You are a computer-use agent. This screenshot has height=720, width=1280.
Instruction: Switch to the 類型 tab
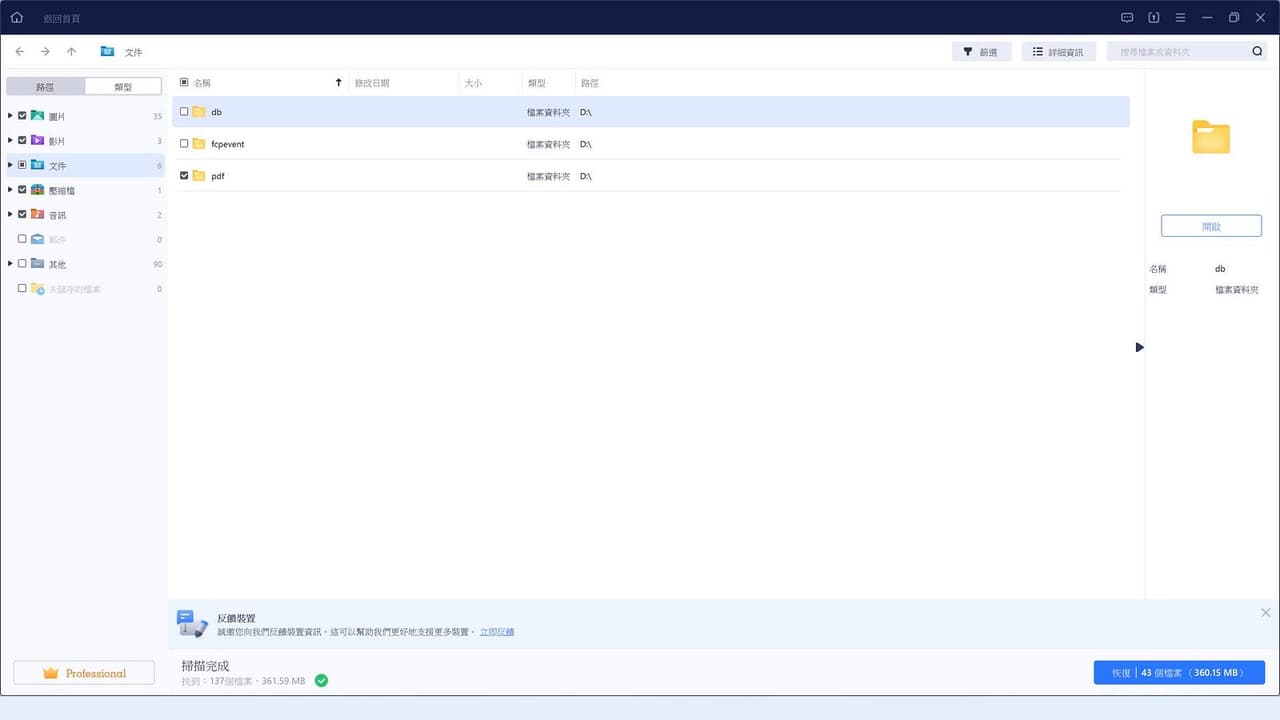point(123,87)
